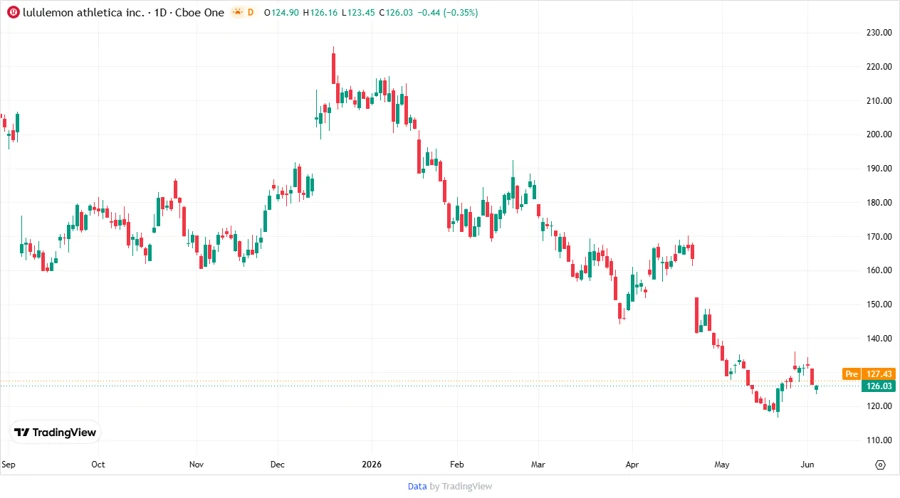Click the 220.00 price axis label
900x498 pixels.
click(879, 67)
